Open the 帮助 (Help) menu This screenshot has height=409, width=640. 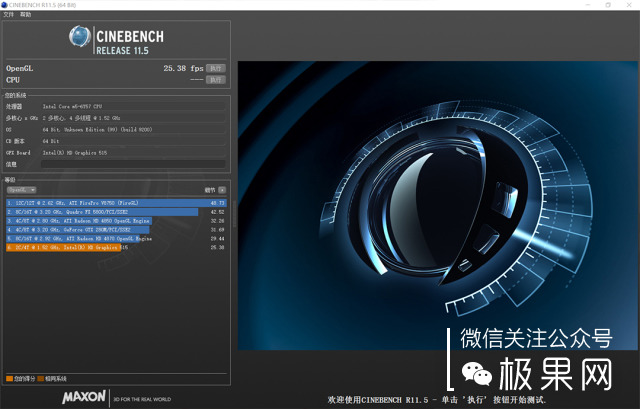point(26,15)
